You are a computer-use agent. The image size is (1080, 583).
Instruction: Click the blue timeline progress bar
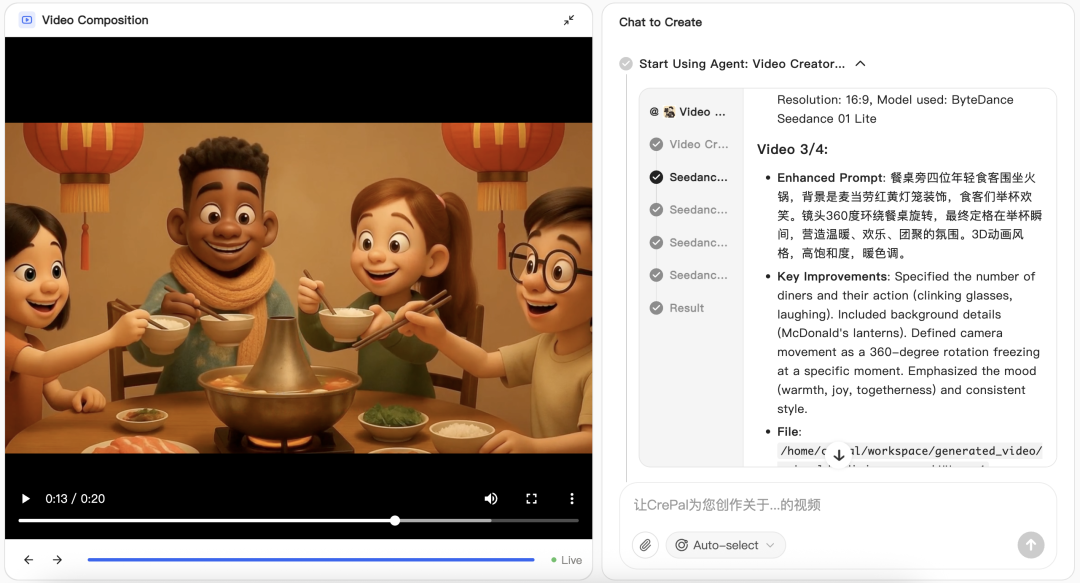click(311, 560)
